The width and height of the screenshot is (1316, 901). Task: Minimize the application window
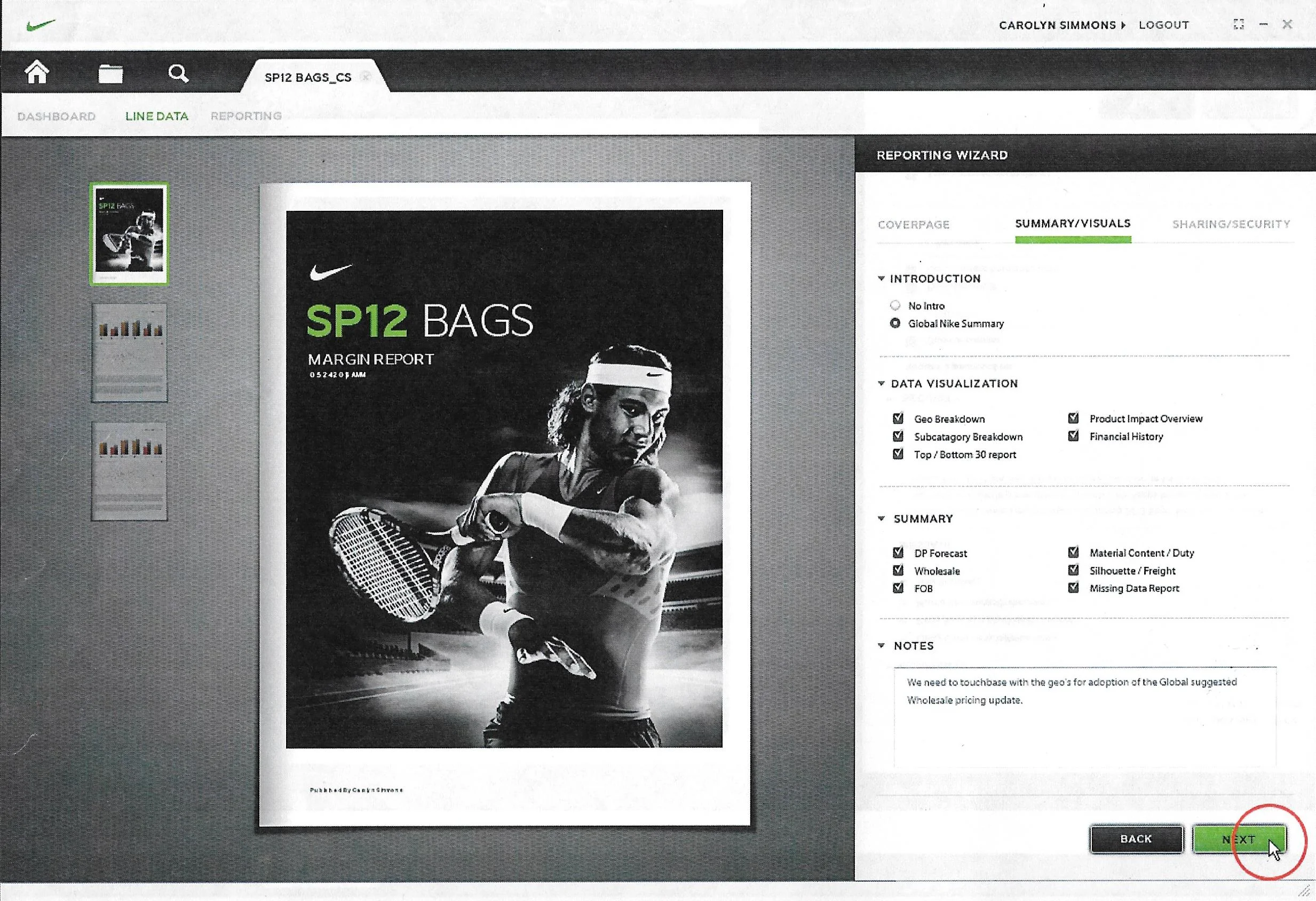[1263, 25]
